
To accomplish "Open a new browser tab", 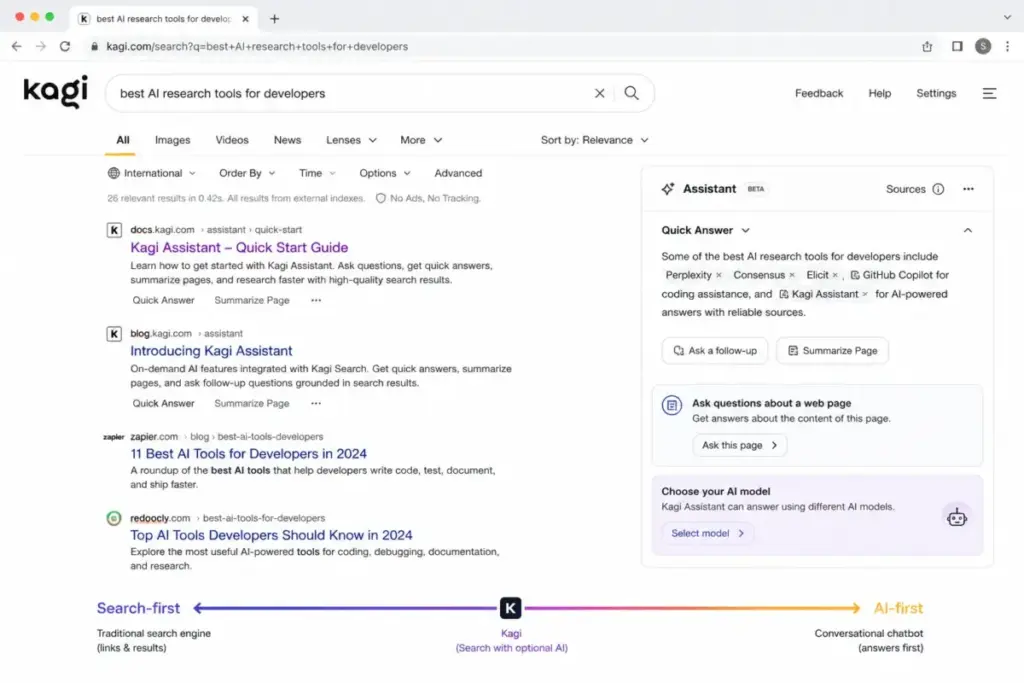I will (274, 19).
